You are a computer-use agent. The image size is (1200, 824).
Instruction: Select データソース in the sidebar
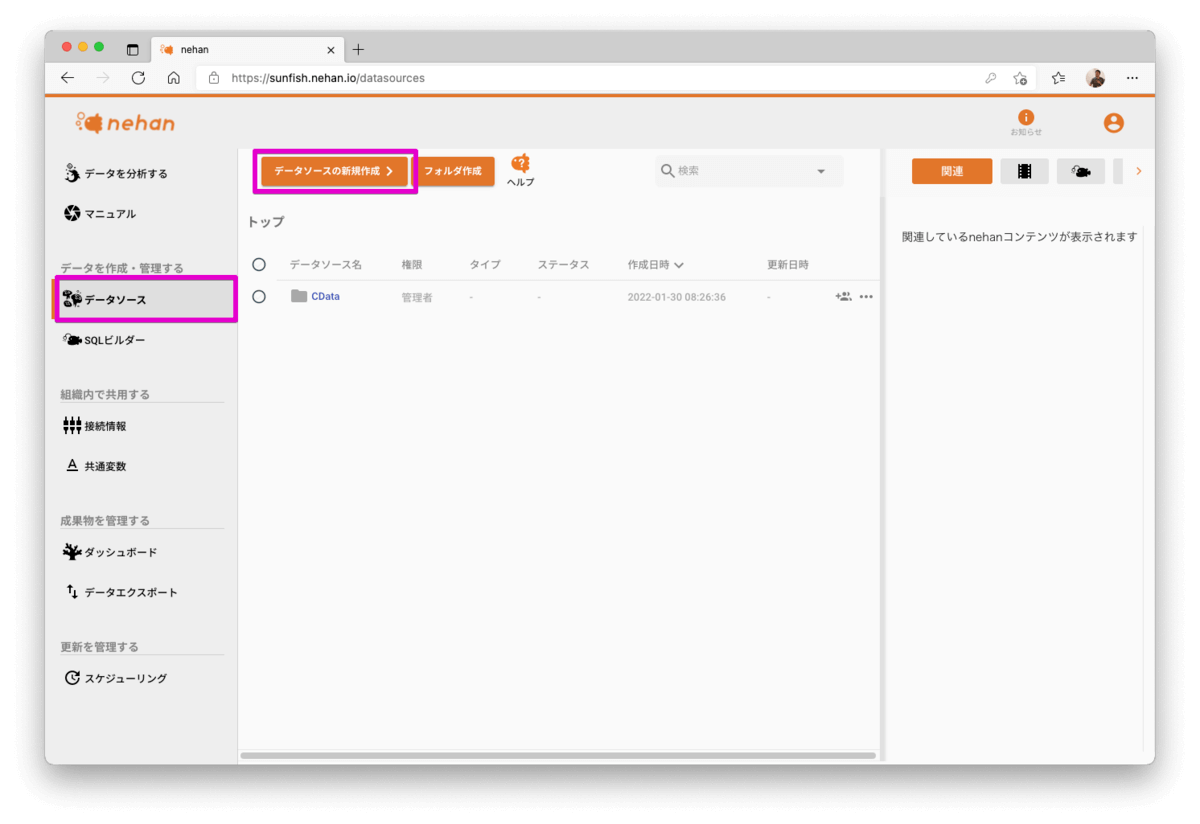146,299
